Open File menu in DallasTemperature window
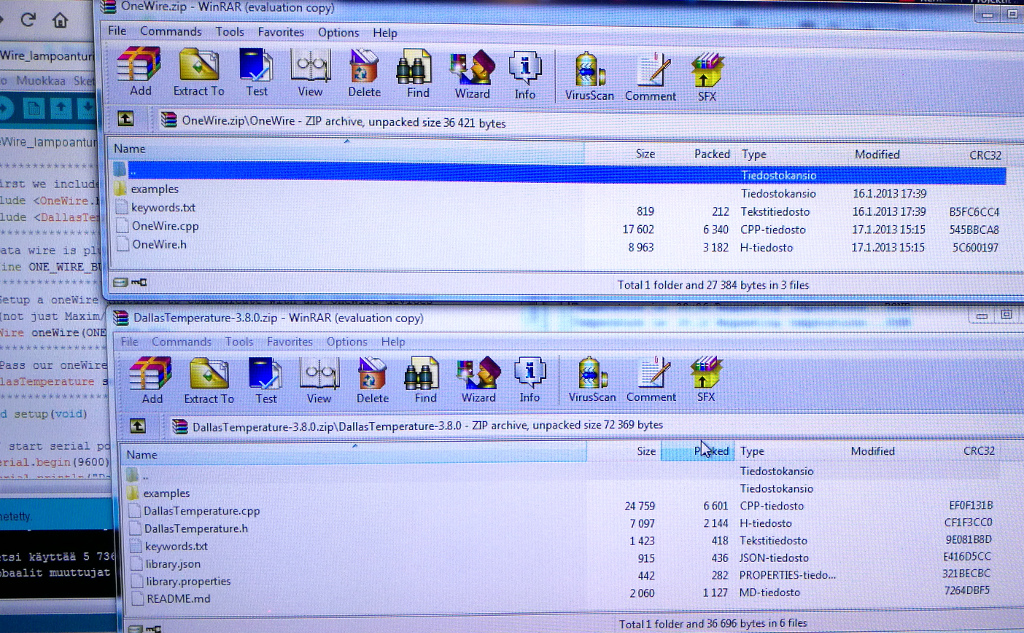Viewport: 1024px width, 633px height. [129, 342]
